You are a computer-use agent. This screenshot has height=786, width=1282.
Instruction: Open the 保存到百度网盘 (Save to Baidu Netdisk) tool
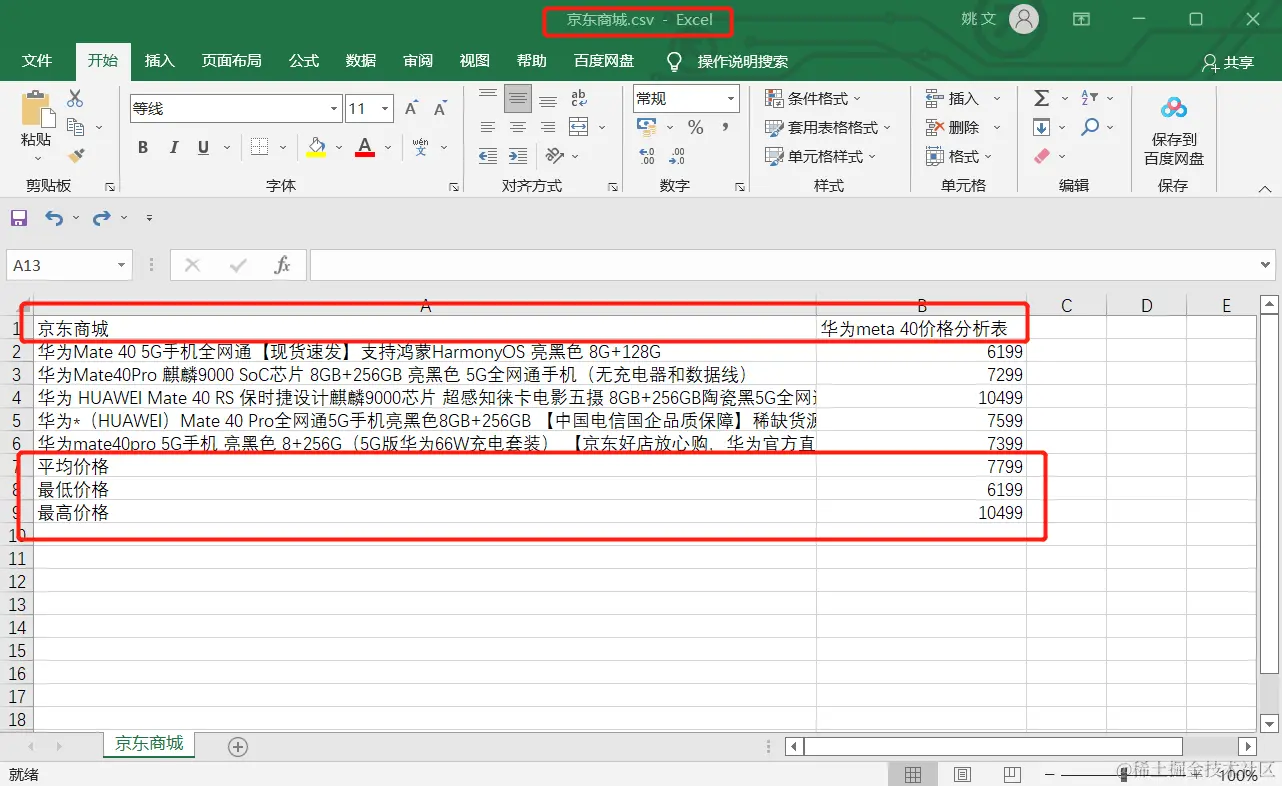[1173, 125]
